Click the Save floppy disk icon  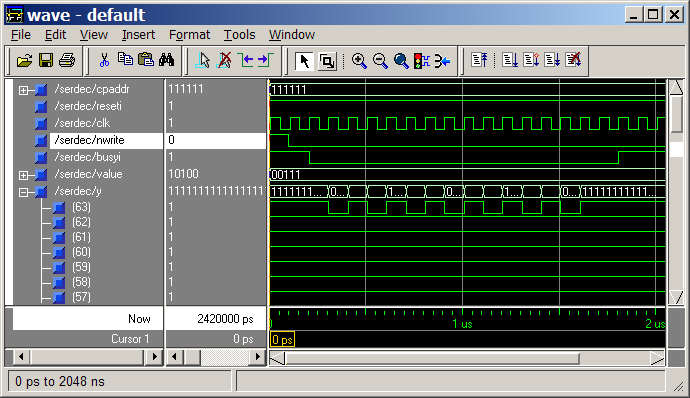tap(46, 60)
